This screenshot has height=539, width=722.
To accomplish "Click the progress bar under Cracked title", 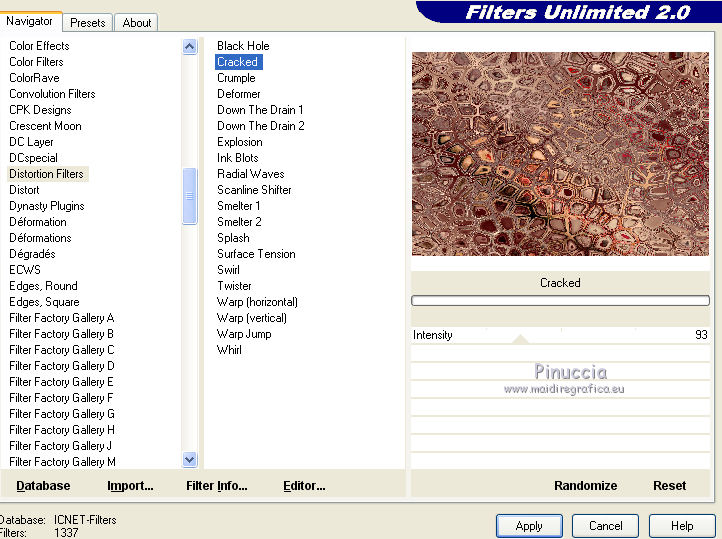I will 560,301.
